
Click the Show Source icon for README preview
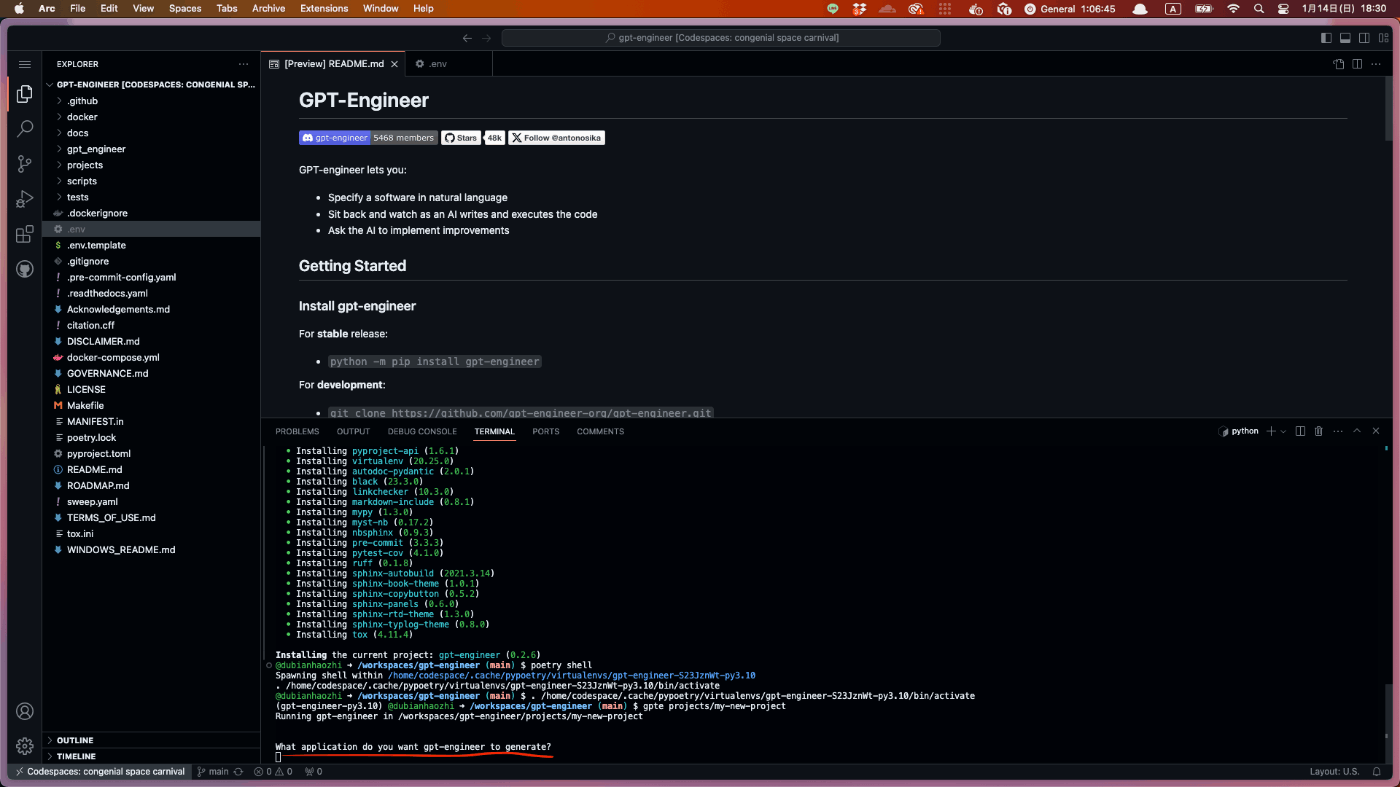1339,64
